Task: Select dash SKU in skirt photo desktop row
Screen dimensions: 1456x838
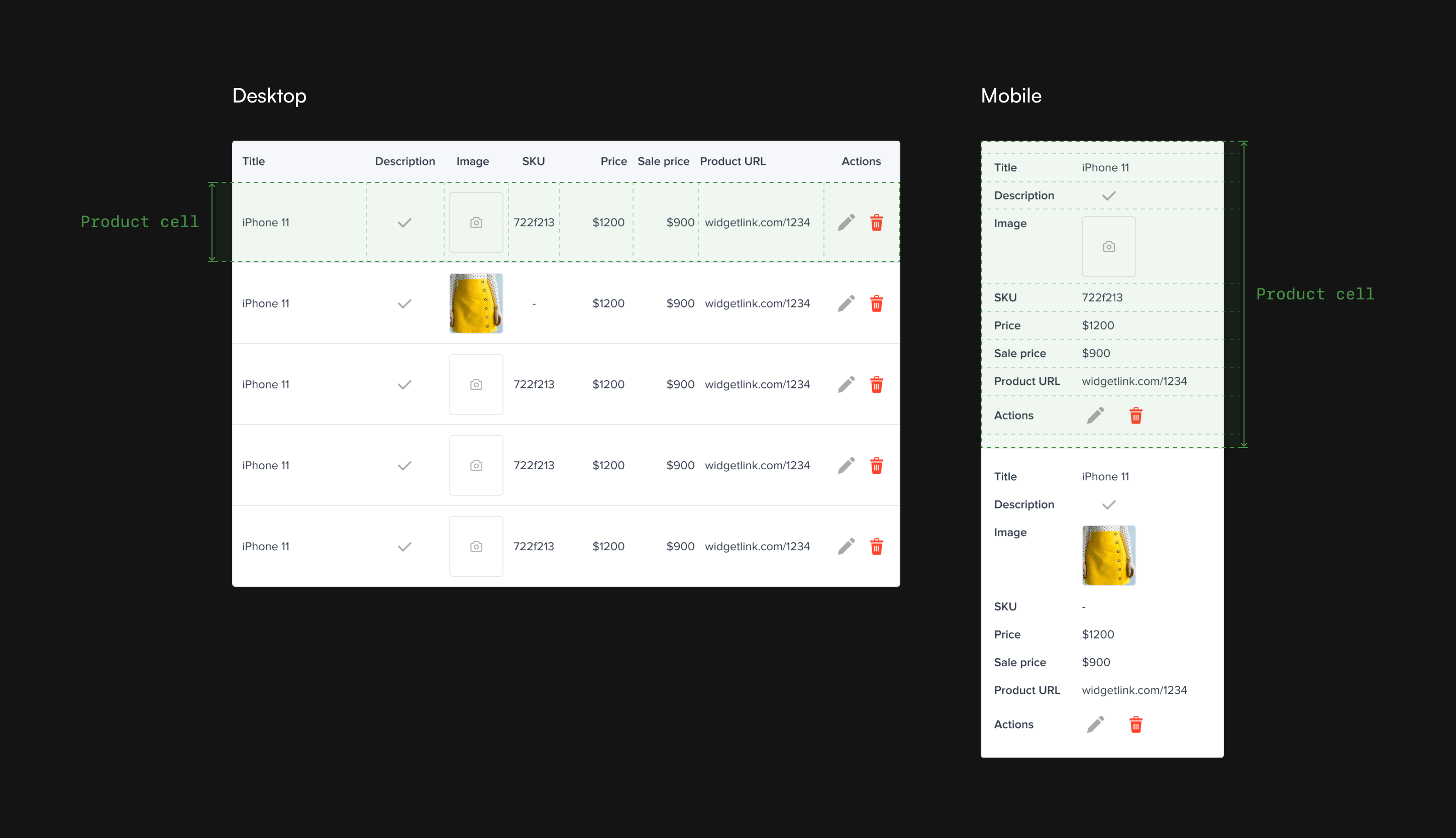Action: tap(534, 303)
